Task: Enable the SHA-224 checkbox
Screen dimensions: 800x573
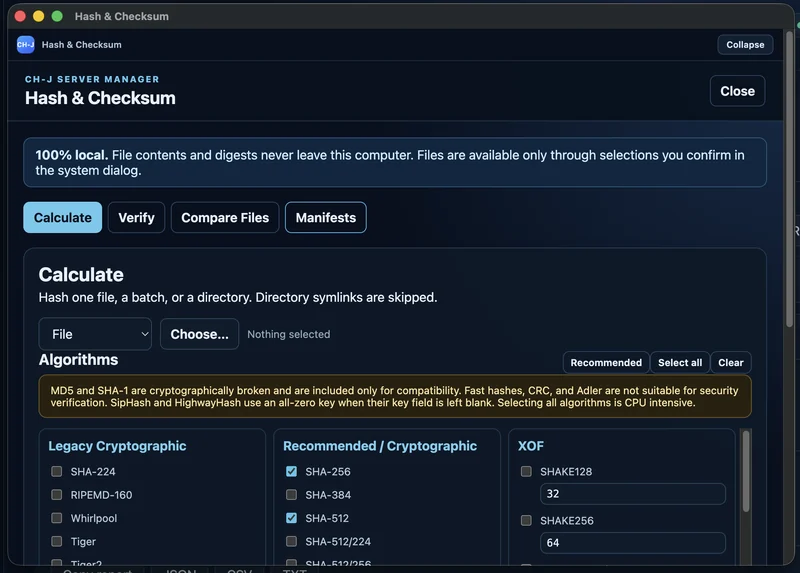Action: pos(57,471)
